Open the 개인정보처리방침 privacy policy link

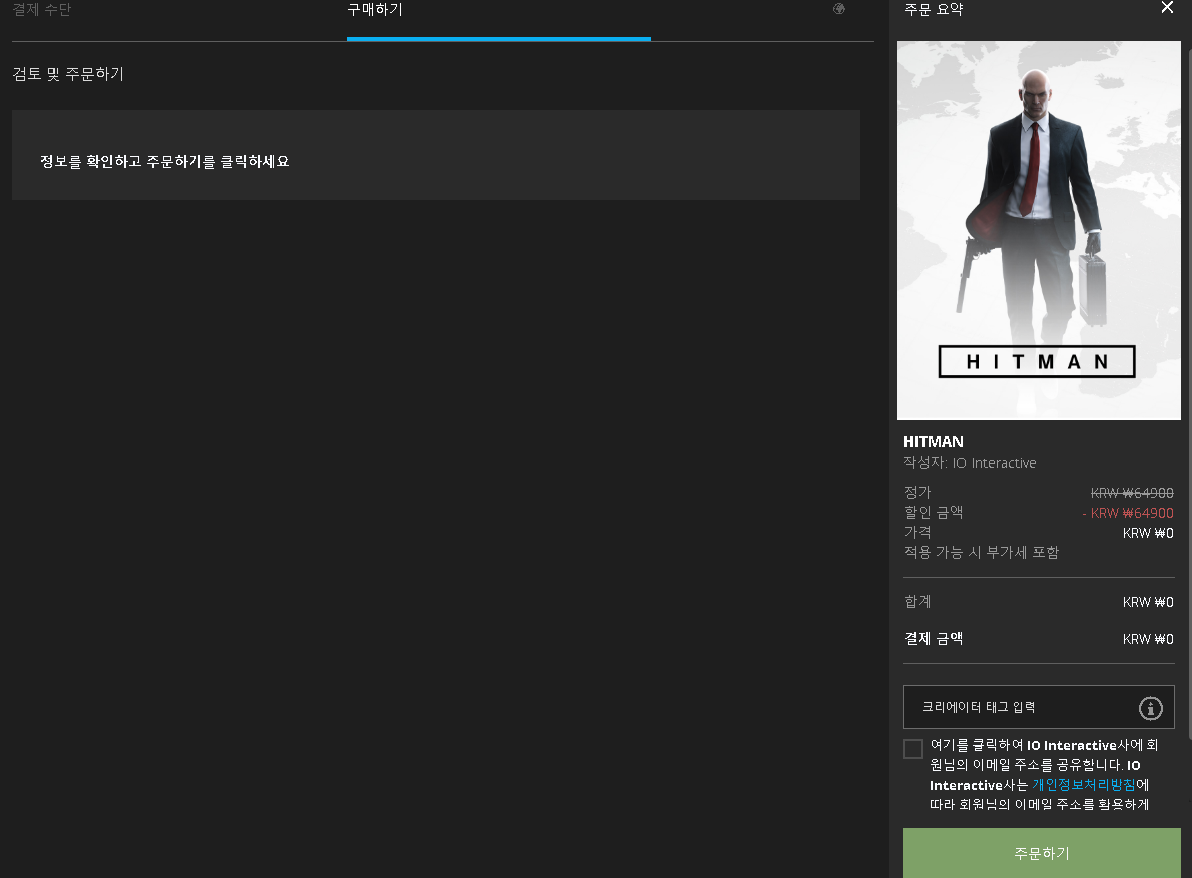click(1083, 784)
